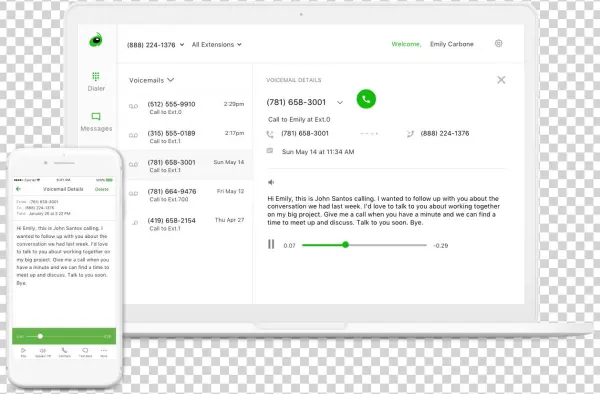Image resolution: width=600 pixels, height=394 pixels.
Task: Click the Fri May 12 date in list
Action: [x=230, y=191]
